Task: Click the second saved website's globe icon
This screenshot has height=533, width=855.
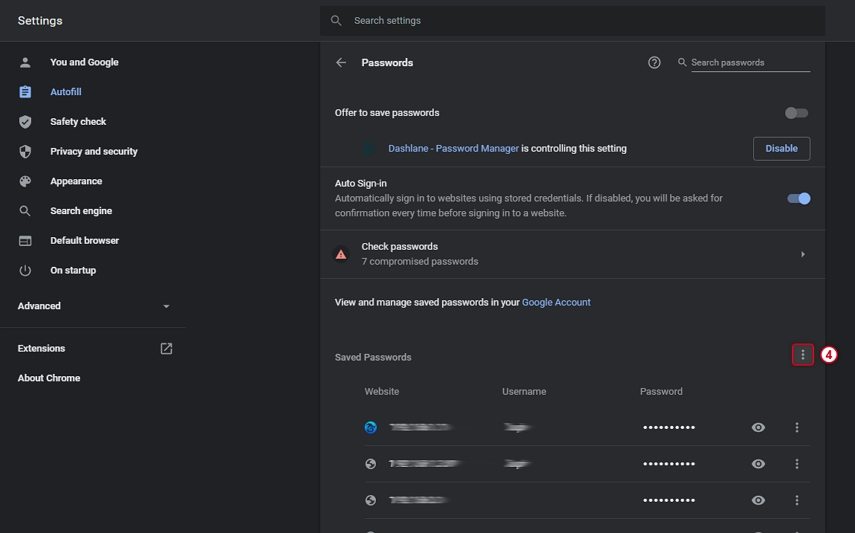Action: (x=370, y=464)
